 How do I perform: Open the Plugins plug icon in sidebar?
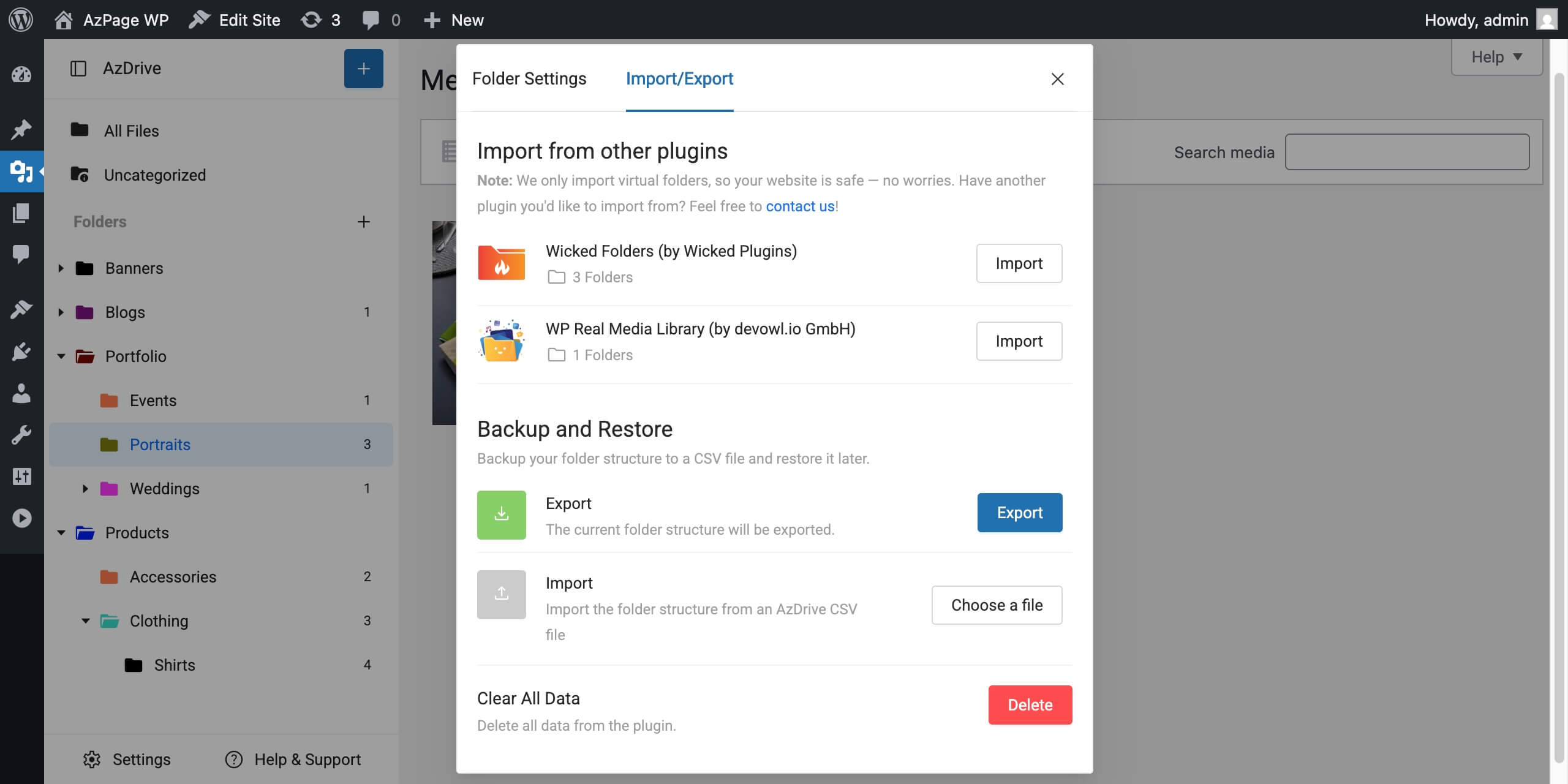(x=21, y=352)
